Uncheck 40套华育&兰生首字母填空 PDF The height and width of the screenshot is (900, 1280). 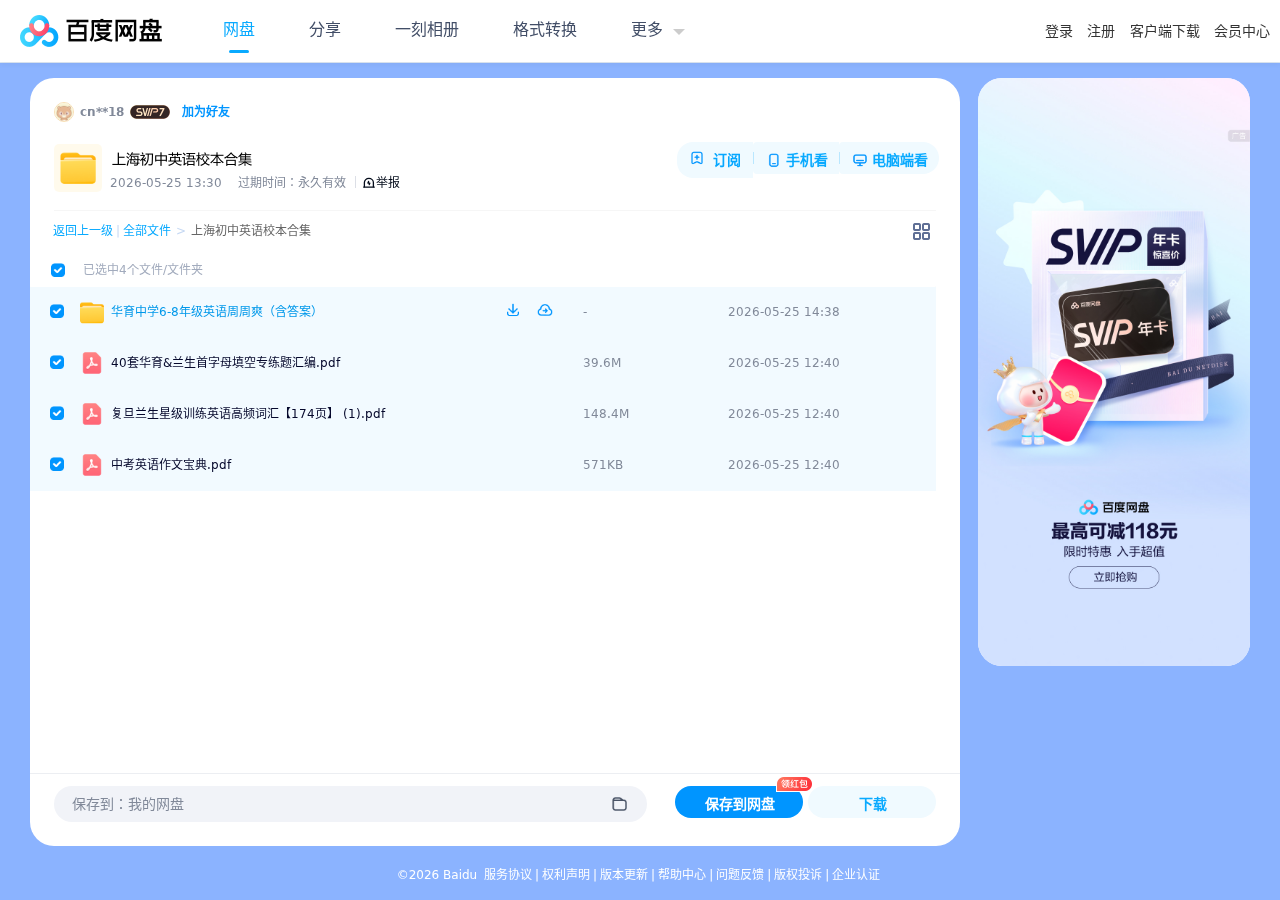pos(57,362)
